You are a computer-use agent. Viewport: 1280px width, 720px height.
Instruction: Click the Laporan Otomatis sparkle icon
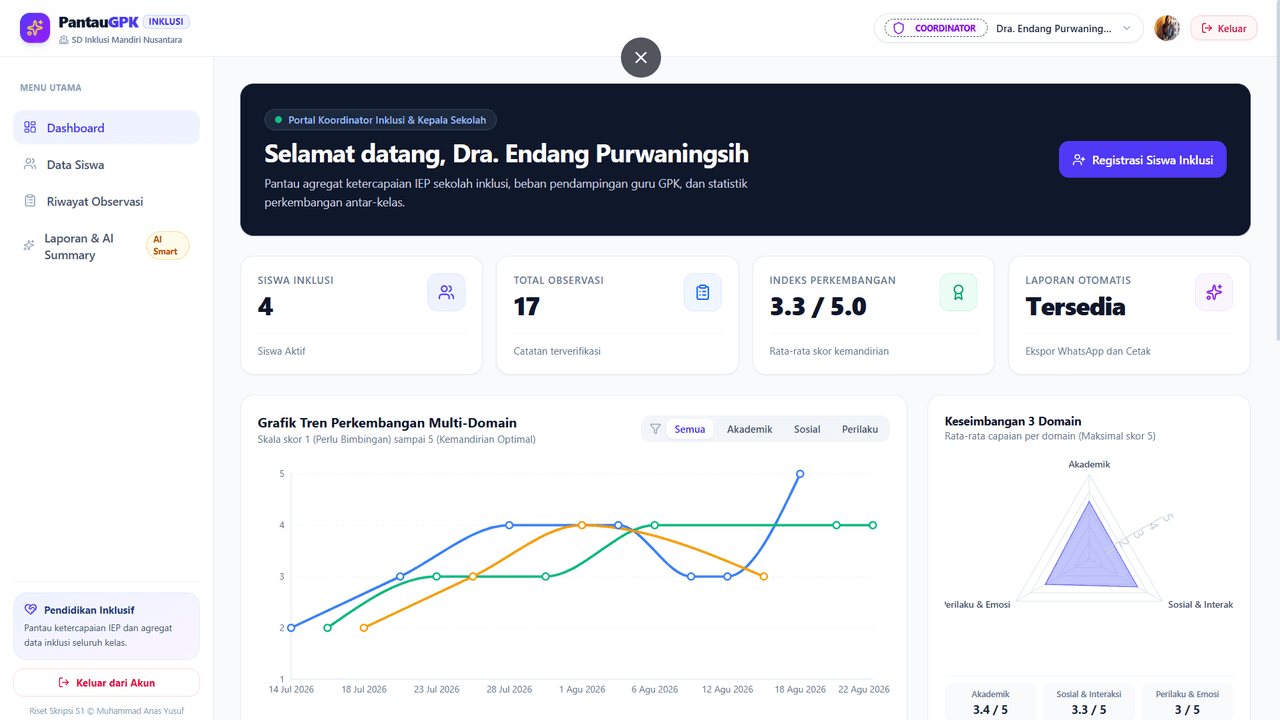pos(1214,292)
